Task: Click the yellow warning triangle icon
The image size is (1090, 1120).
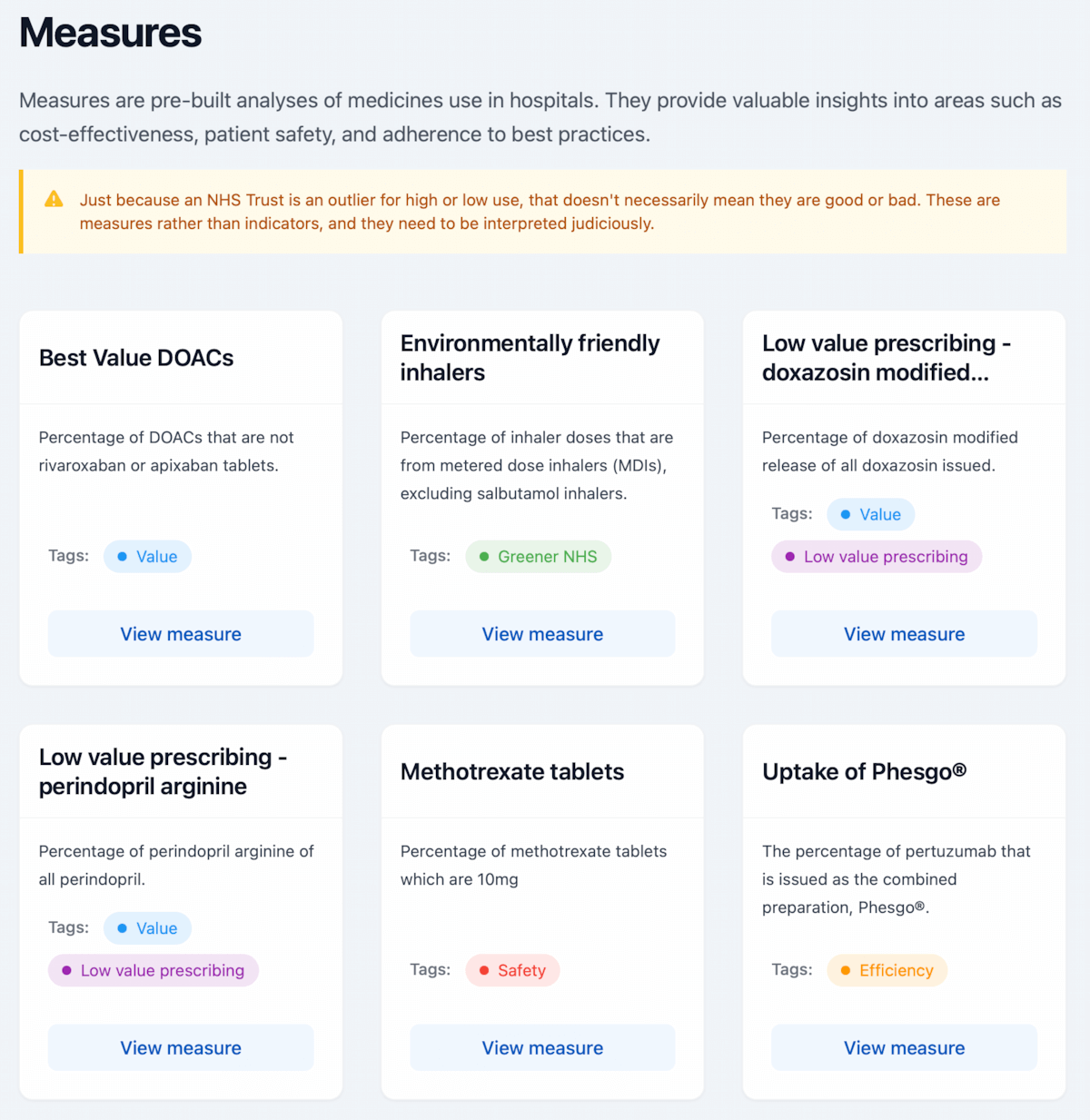Action: [54, 199]
